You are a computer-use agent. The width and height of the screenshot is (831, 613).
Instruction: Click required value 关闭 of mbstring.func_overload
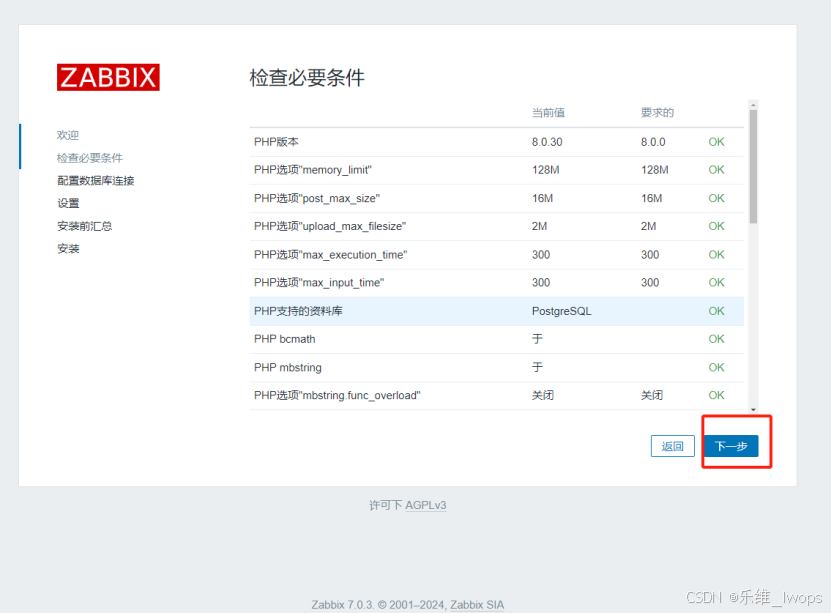[x=652, y=395]
